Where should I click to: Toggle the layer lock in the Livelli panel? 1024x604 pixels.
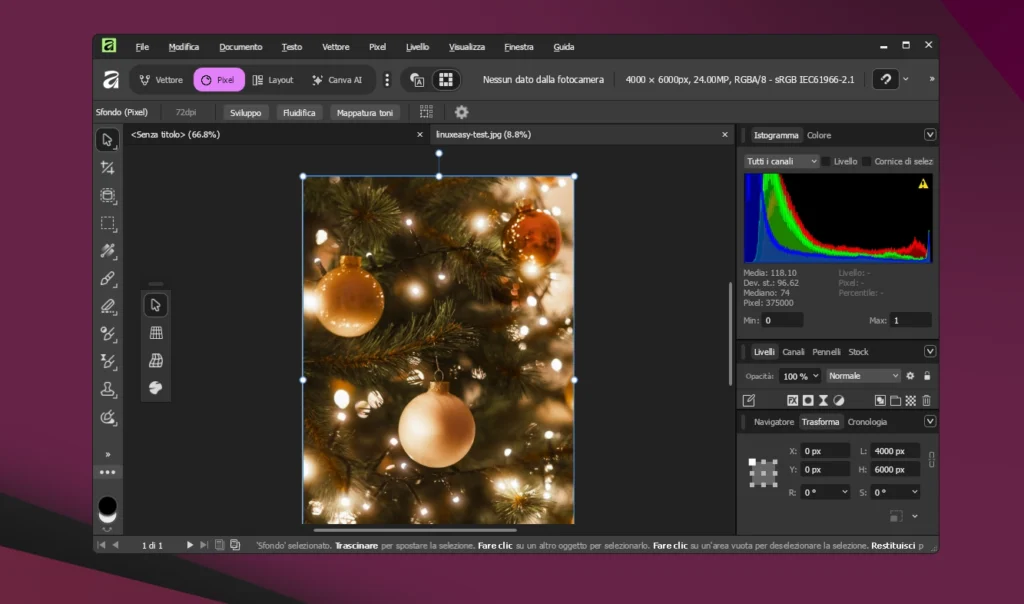[927, 376]
